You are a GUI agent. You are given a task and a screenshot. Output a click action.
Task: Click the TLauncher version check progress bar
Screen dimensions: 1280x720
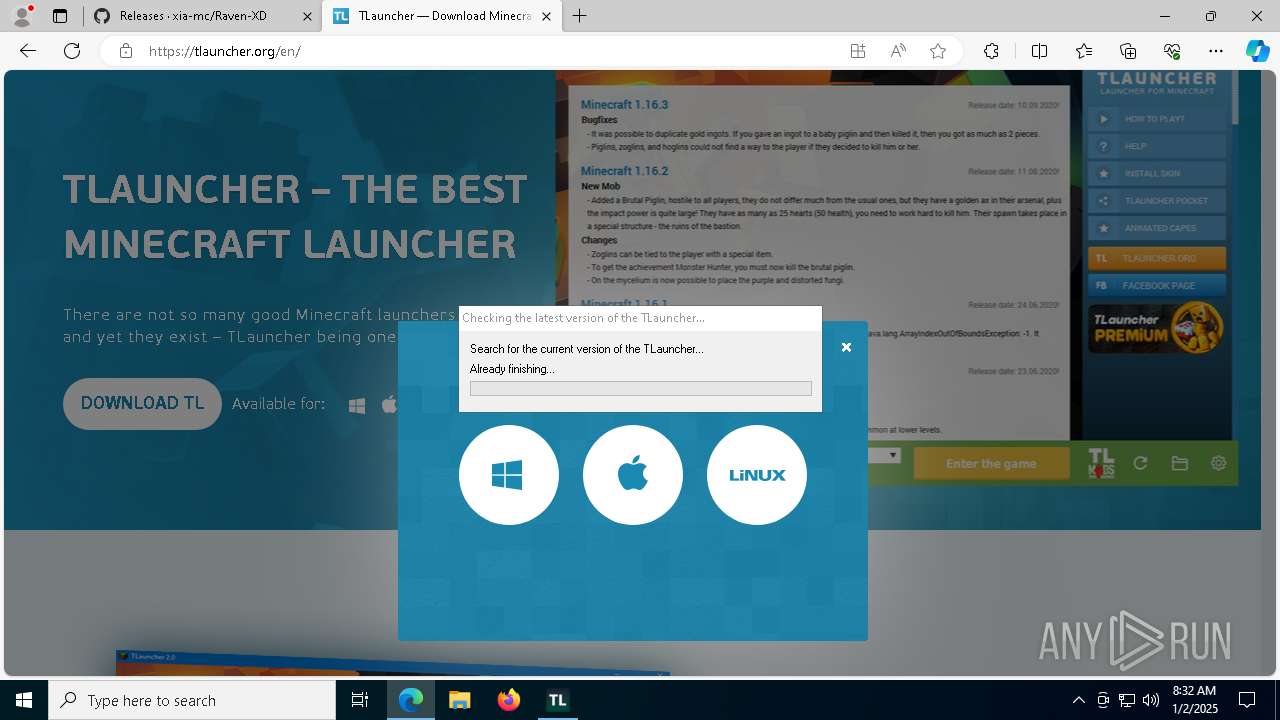(x=640, y=388)
